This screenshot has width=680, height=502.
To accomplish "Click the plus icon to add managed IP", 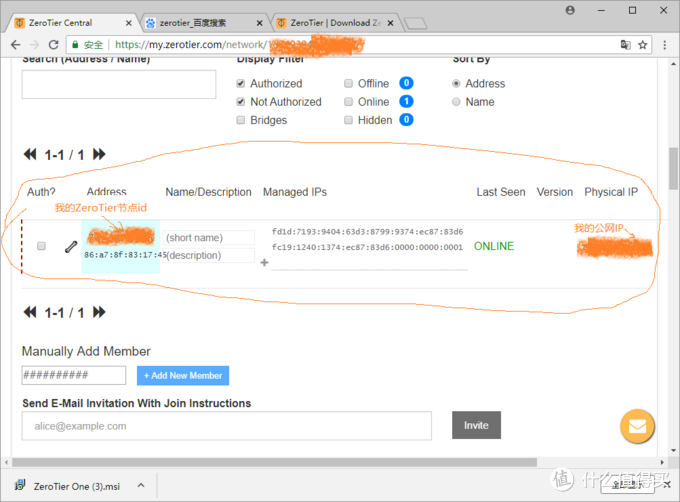I will [x=264, y=263].
